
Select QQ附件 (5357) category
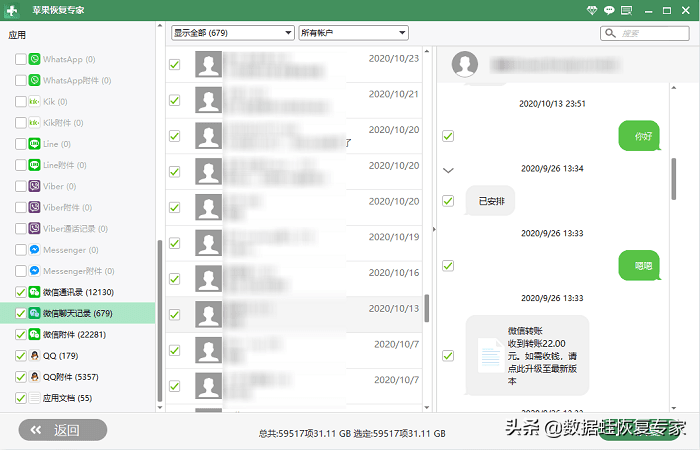pyautogui.click(x=78, y=377)
